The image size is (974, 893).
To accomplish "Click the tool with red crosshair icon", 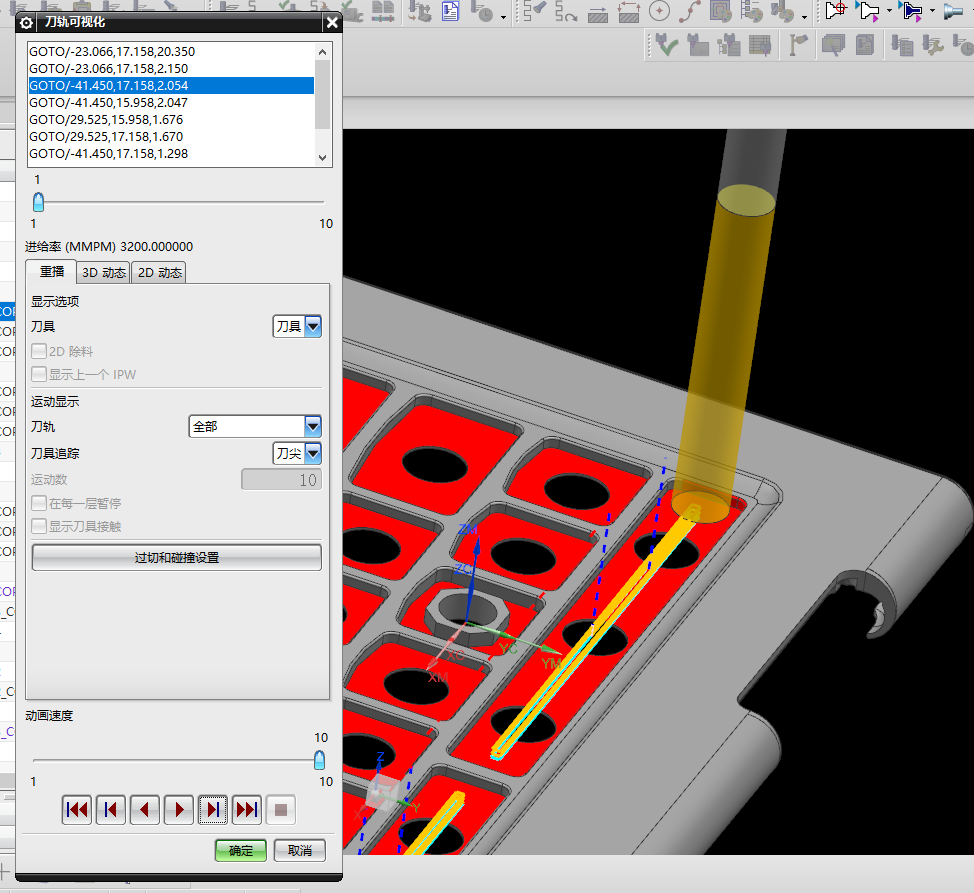I will tap(836, 11).
